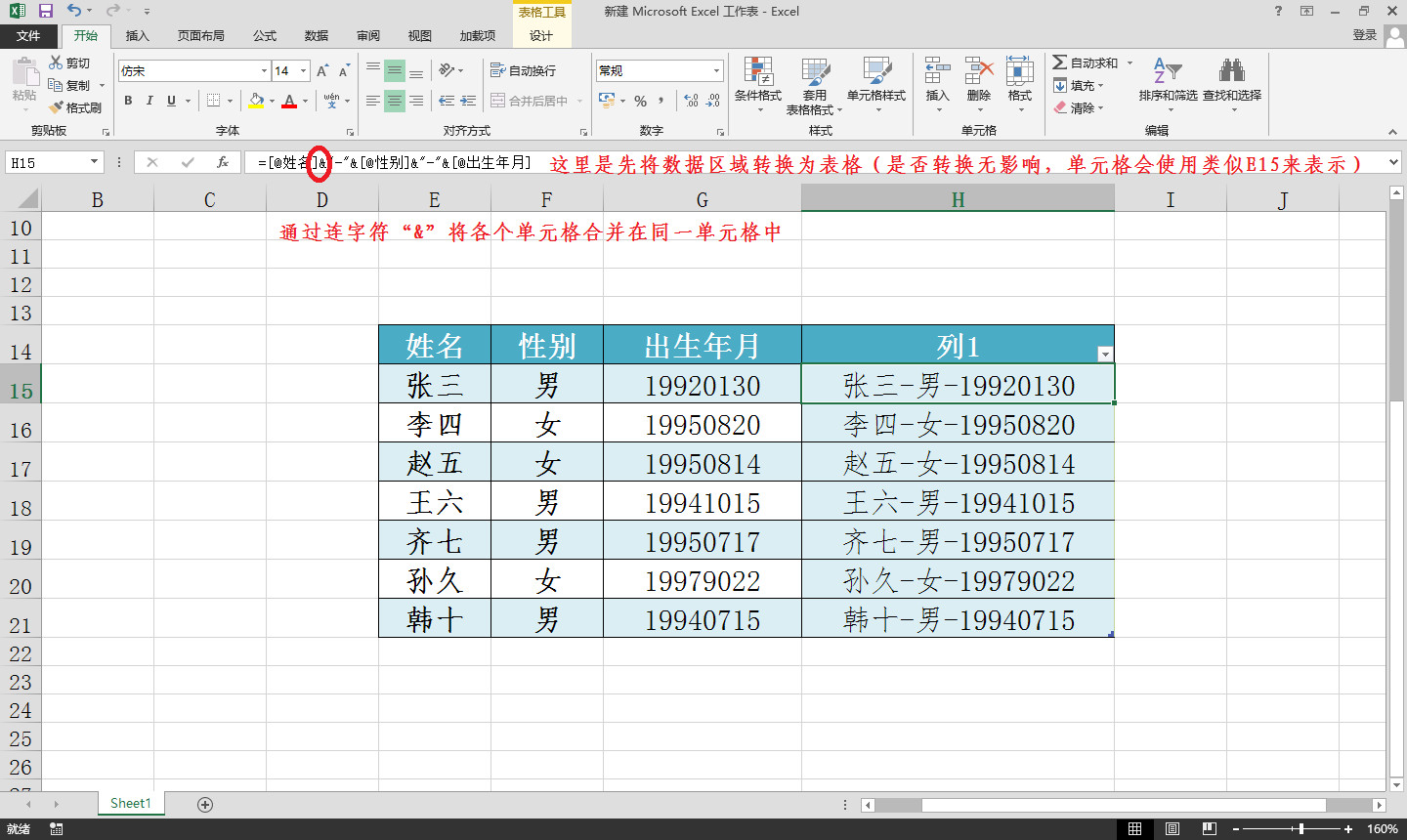Click the Cut (剪切) scissors icon
This screenshot has width=1407, height=840.
[x=57, y=63]
